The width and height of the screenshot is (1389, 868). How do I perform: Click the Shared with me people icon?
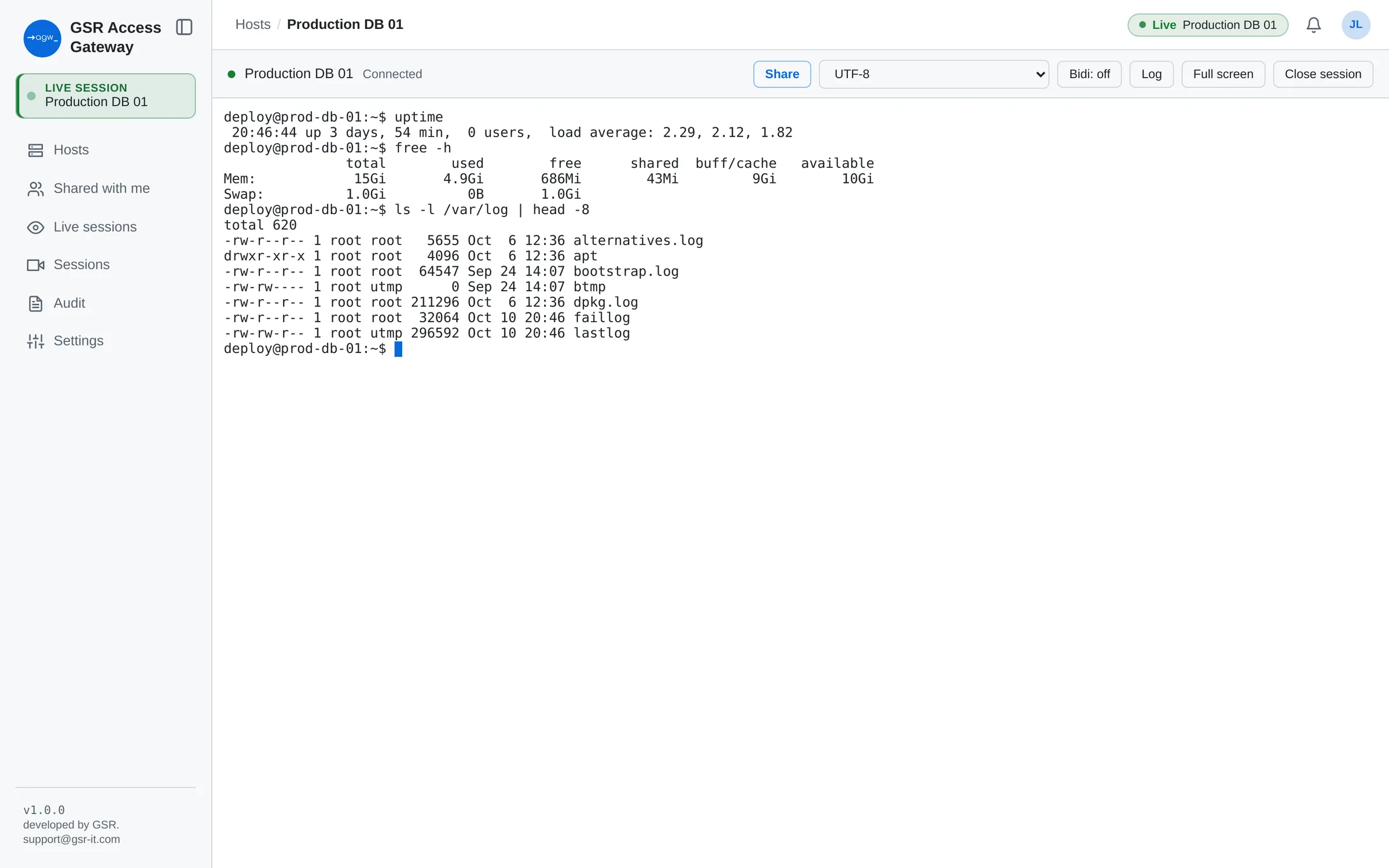point(35,189)
